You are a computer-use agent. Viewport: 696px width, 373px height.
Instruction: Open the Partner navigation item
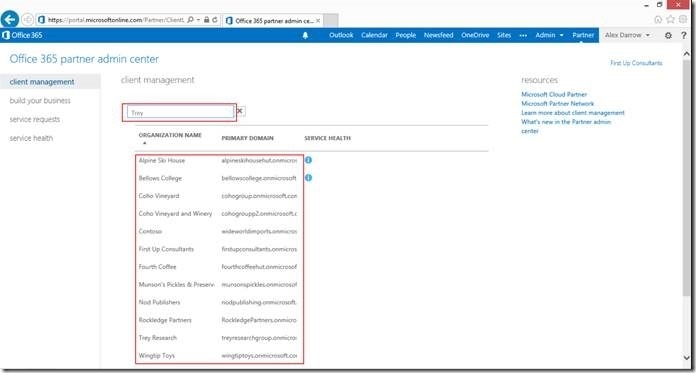tap(583, 35)
